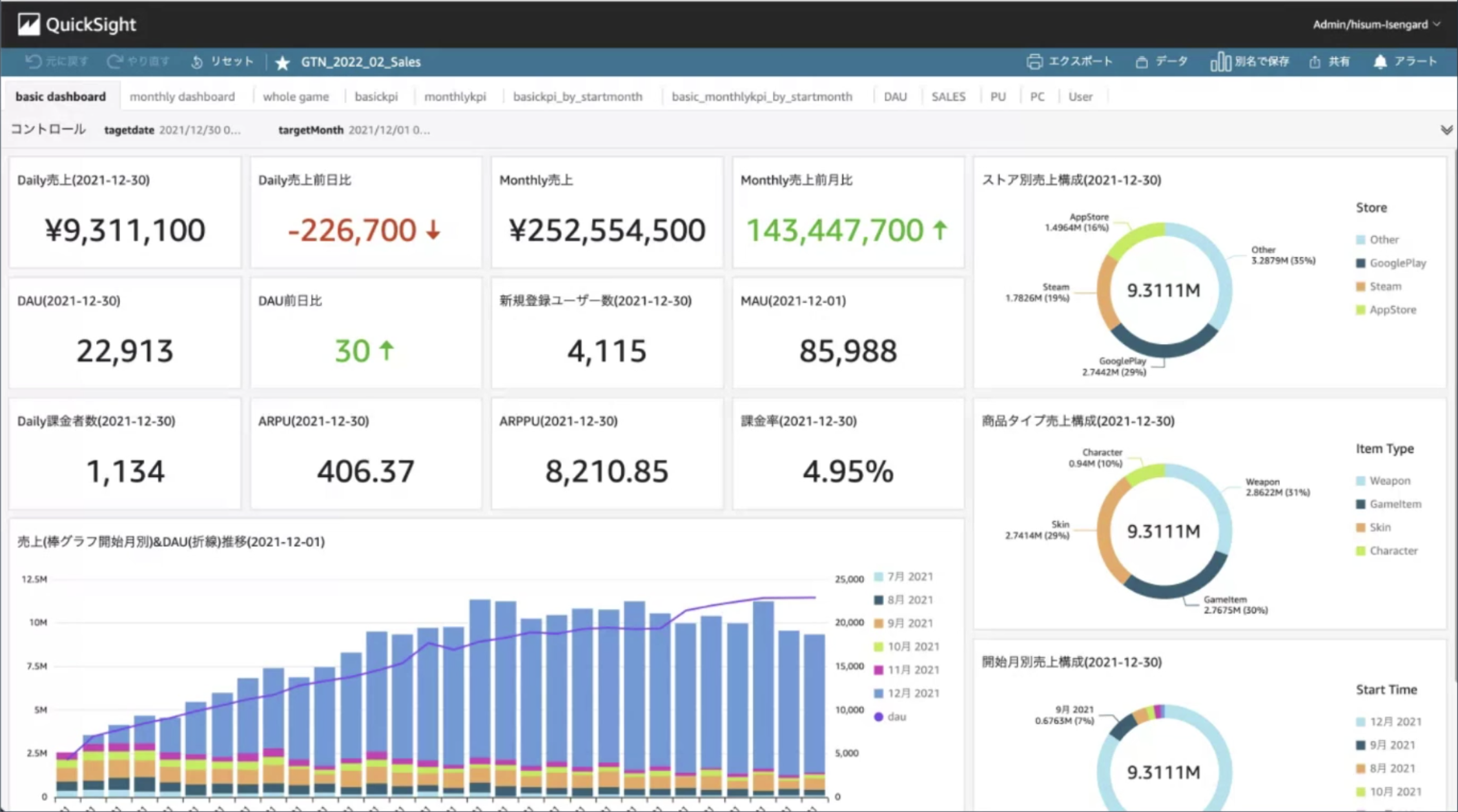1458x812 pixels.
Task: Open the targetMonth date control
Action: 388,130
